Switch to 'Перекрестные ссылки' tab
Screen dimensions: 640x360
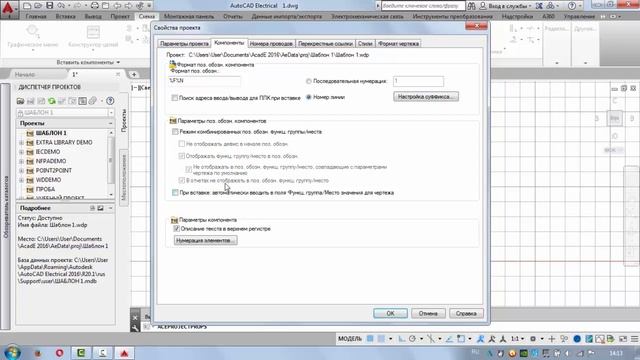325,43
